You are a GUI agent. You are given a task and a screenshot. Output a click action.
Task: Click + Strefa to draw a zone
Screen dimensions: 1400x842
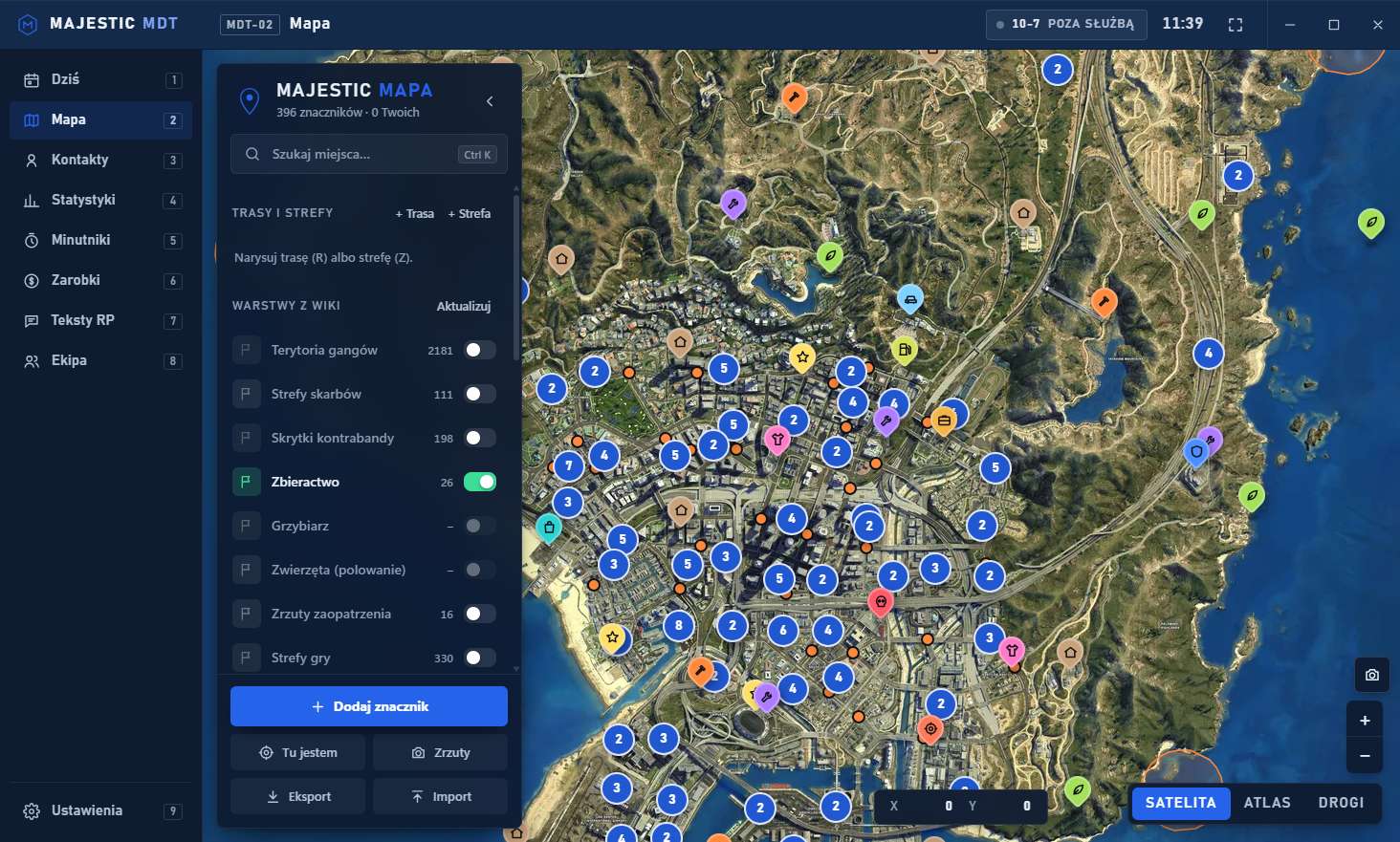coord(470,213)
